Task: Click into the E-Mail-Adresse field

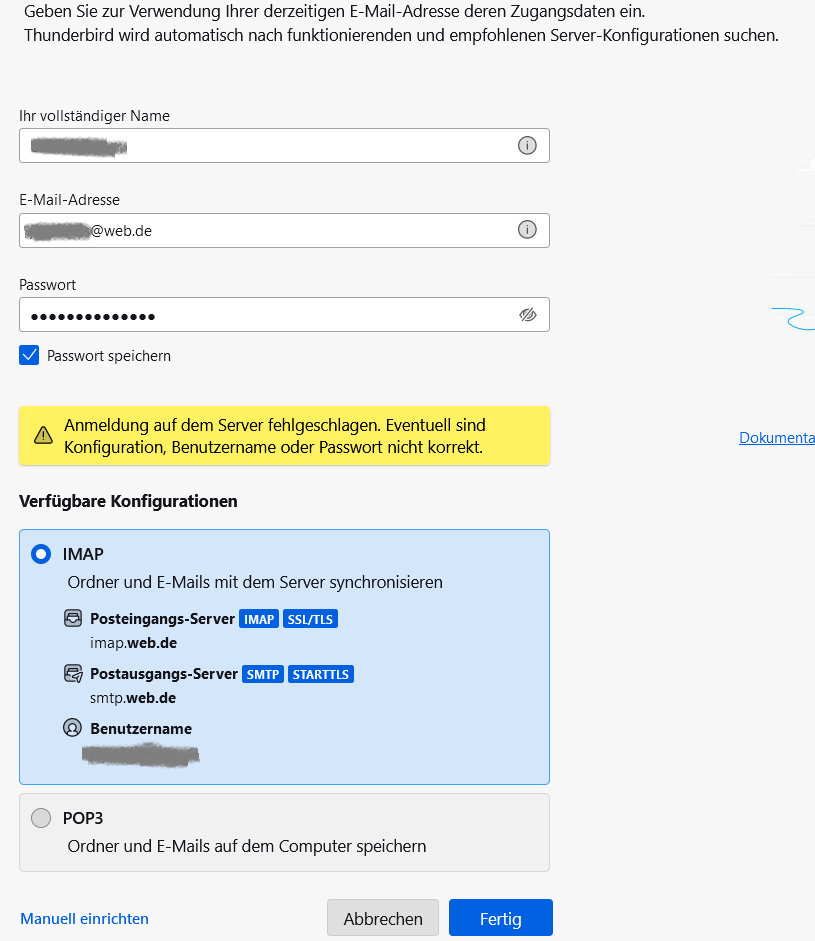Action: [x=300, y=230]
